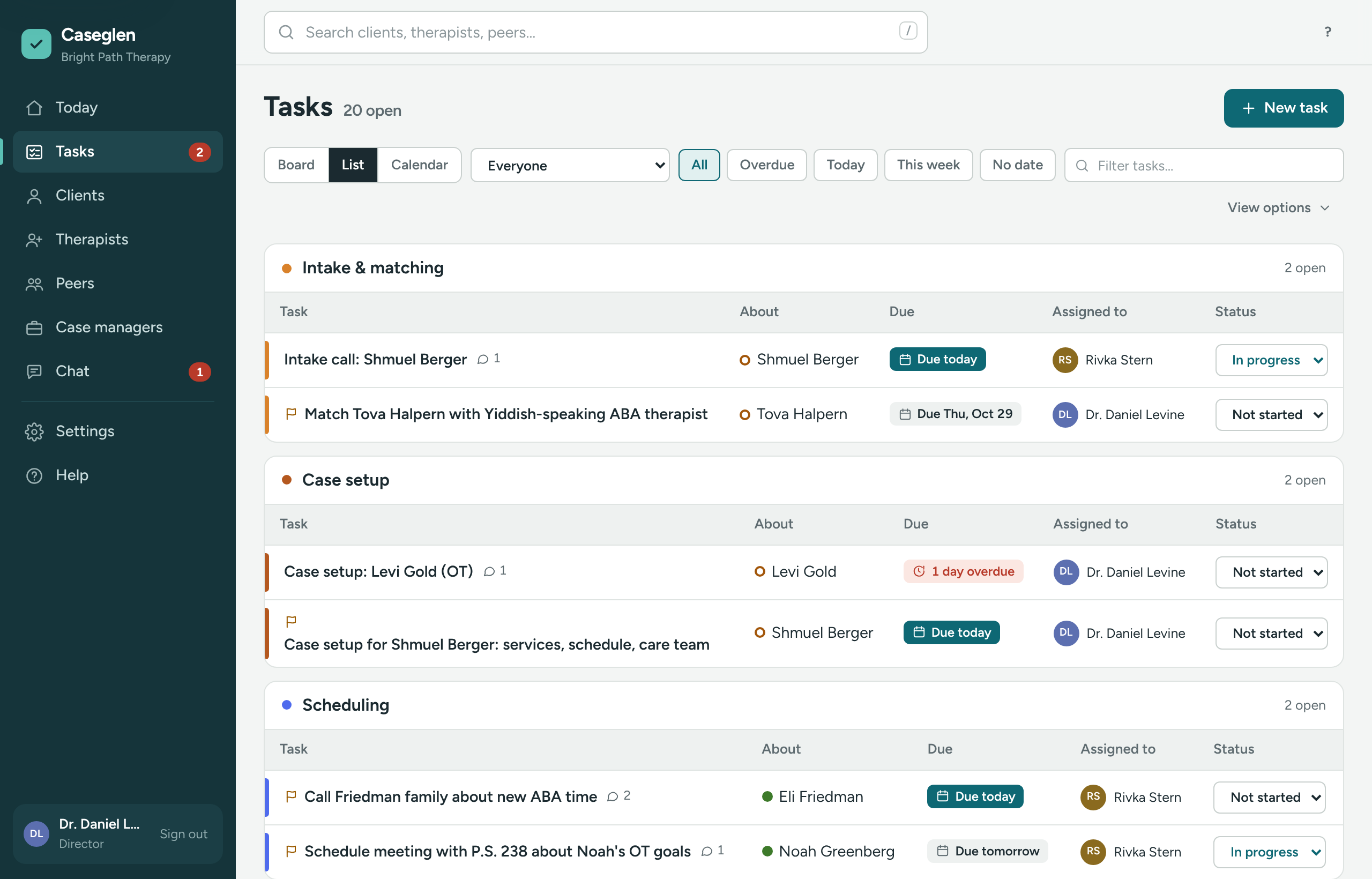The image size is (1372, 879).
Task: Click the slash shortcut badge in search
Action: pos(908,31)
